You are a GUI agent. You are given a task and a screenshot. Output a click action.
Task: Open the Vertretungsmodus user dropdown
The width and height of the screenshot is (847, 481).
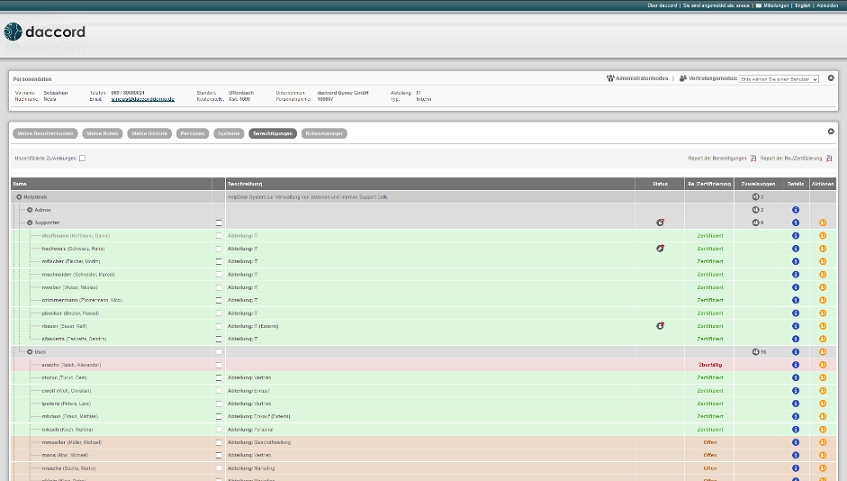point(778,78)
